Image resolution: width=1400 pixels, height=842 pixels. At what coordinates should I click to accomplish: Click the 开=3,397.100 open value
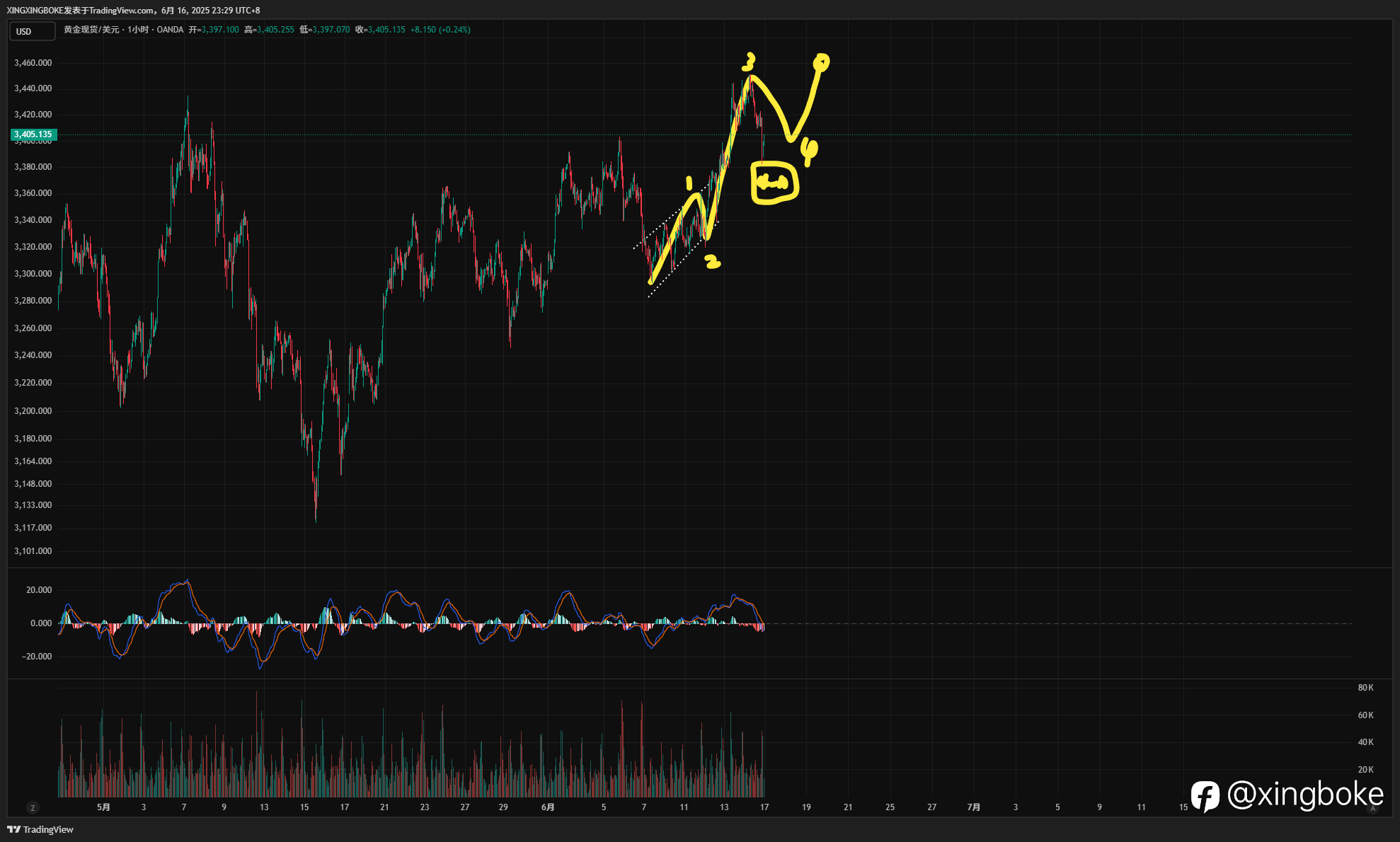[214, 30]
